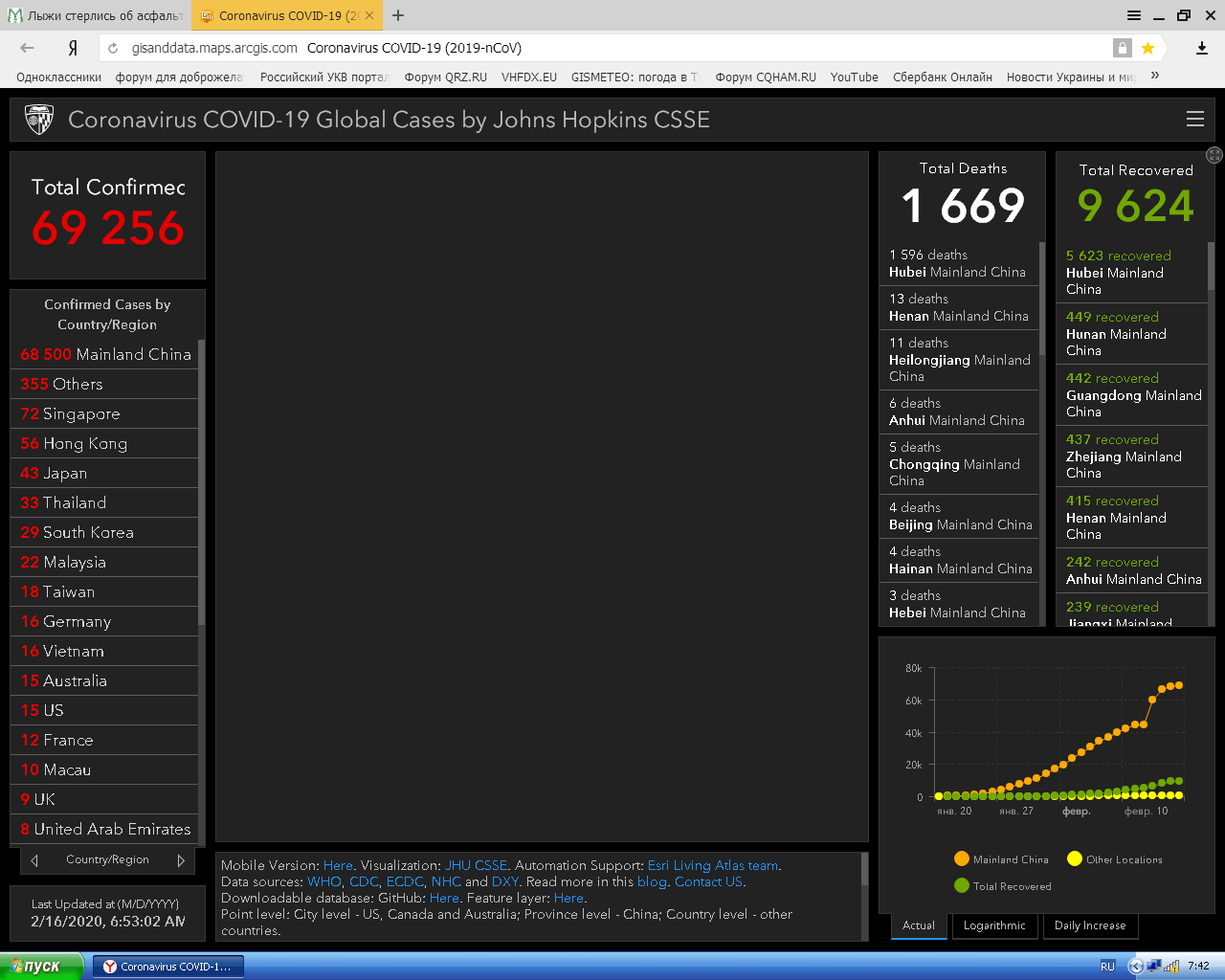Viewport: 1225px width, 980px height.
Task: Switch to Logarithmic chart tab
Action: click(994, 925)
